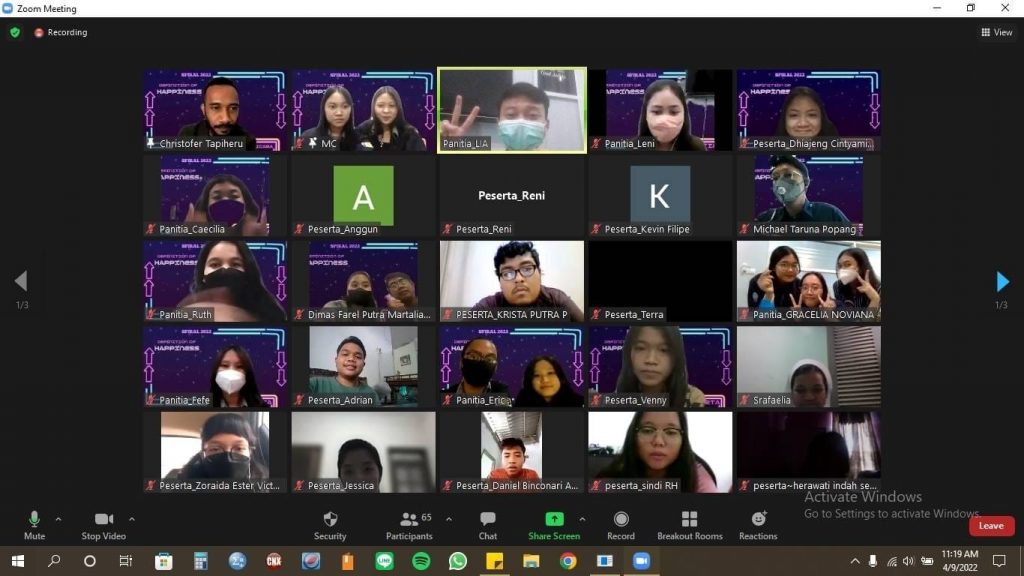Select Panitia_GRACELIA NOVIANA video tile
Screen dimensions: 1024x576
pos(808,281)
